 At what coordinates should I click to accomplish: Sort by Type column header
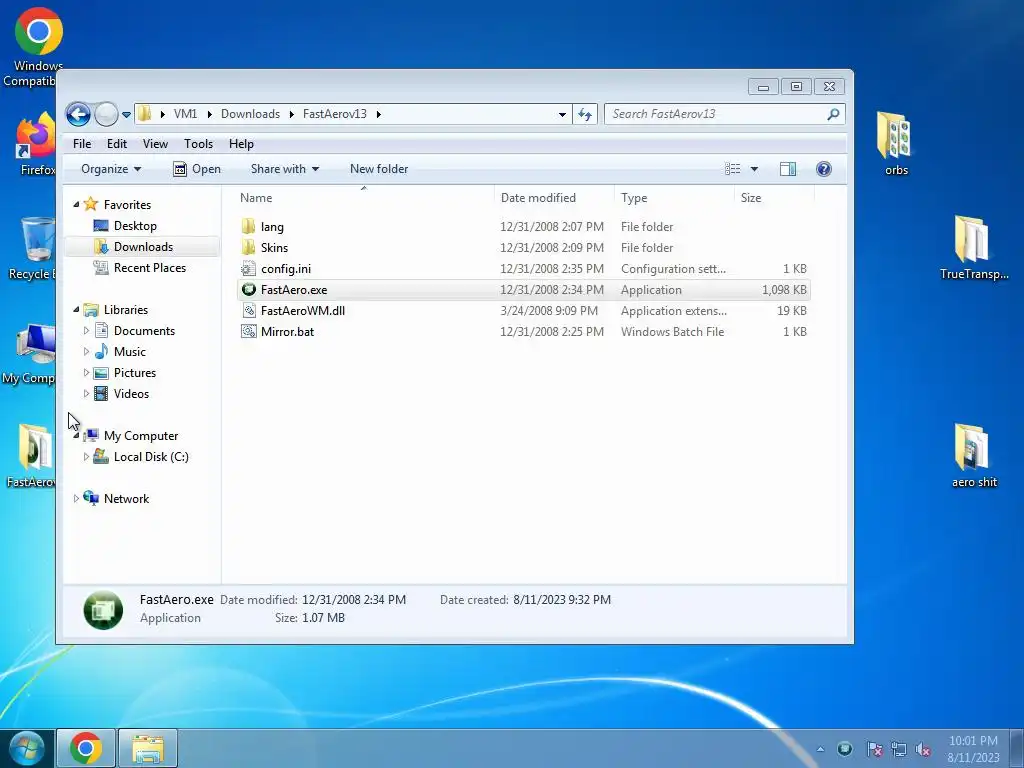(x=633, y=198)
